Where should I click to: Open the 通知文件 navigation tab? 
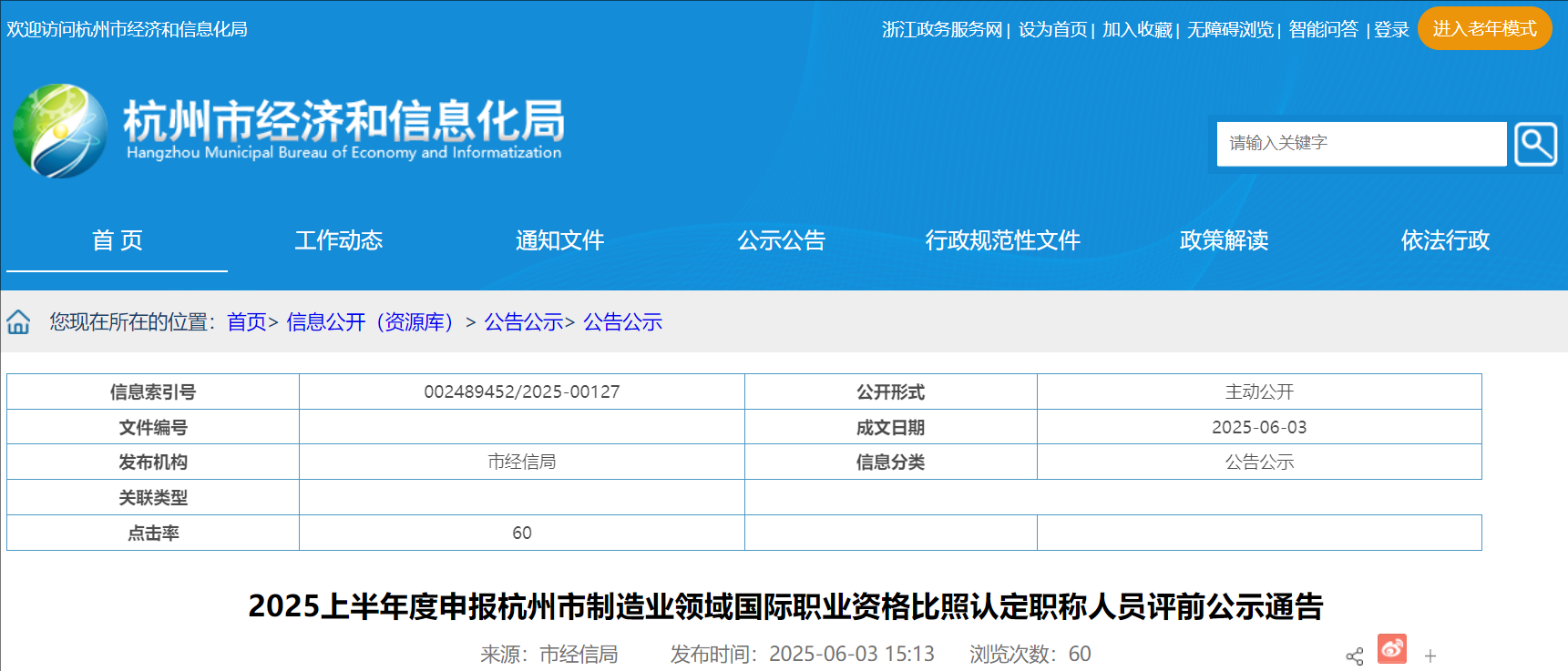point(560,240)
